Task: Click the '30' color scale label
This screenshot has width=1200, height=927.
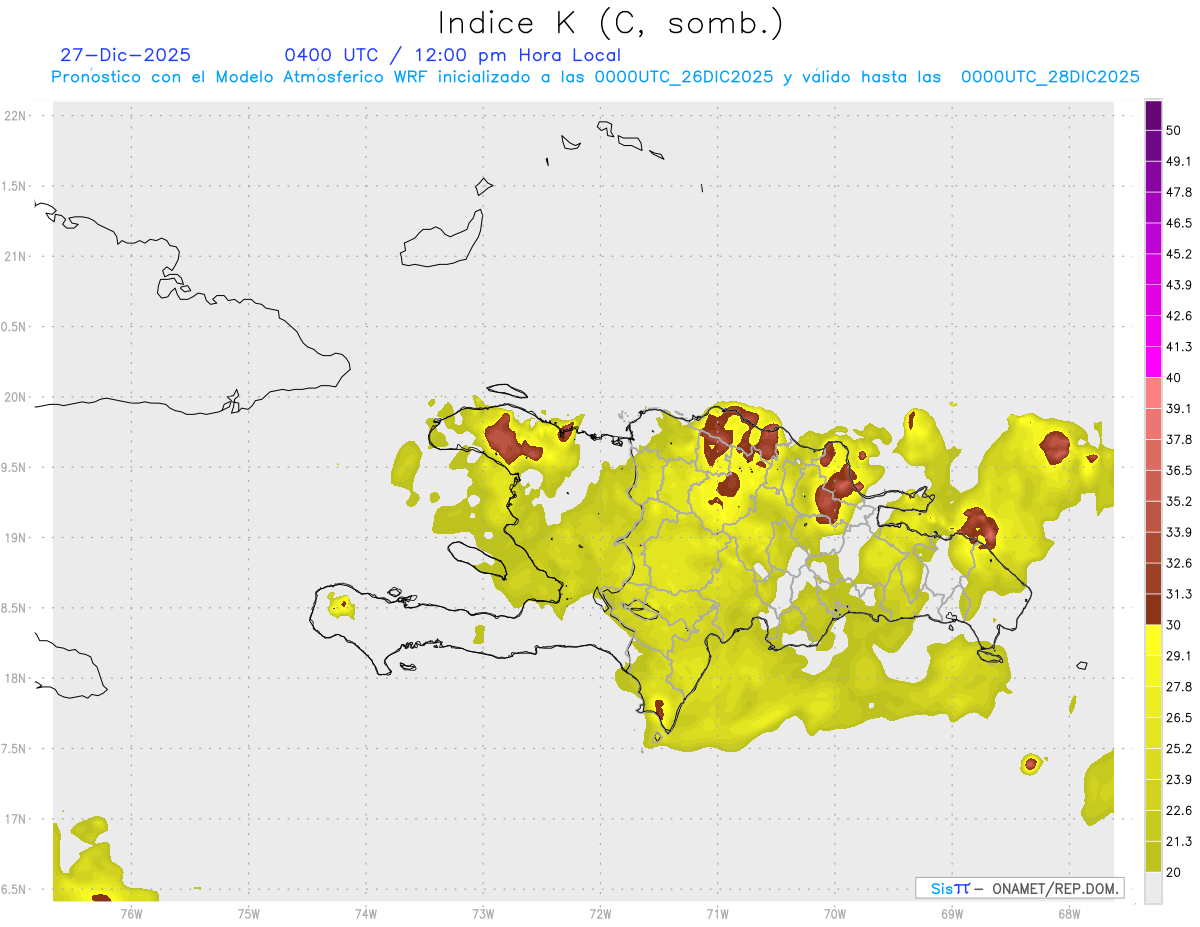Action: (1174, 625)
